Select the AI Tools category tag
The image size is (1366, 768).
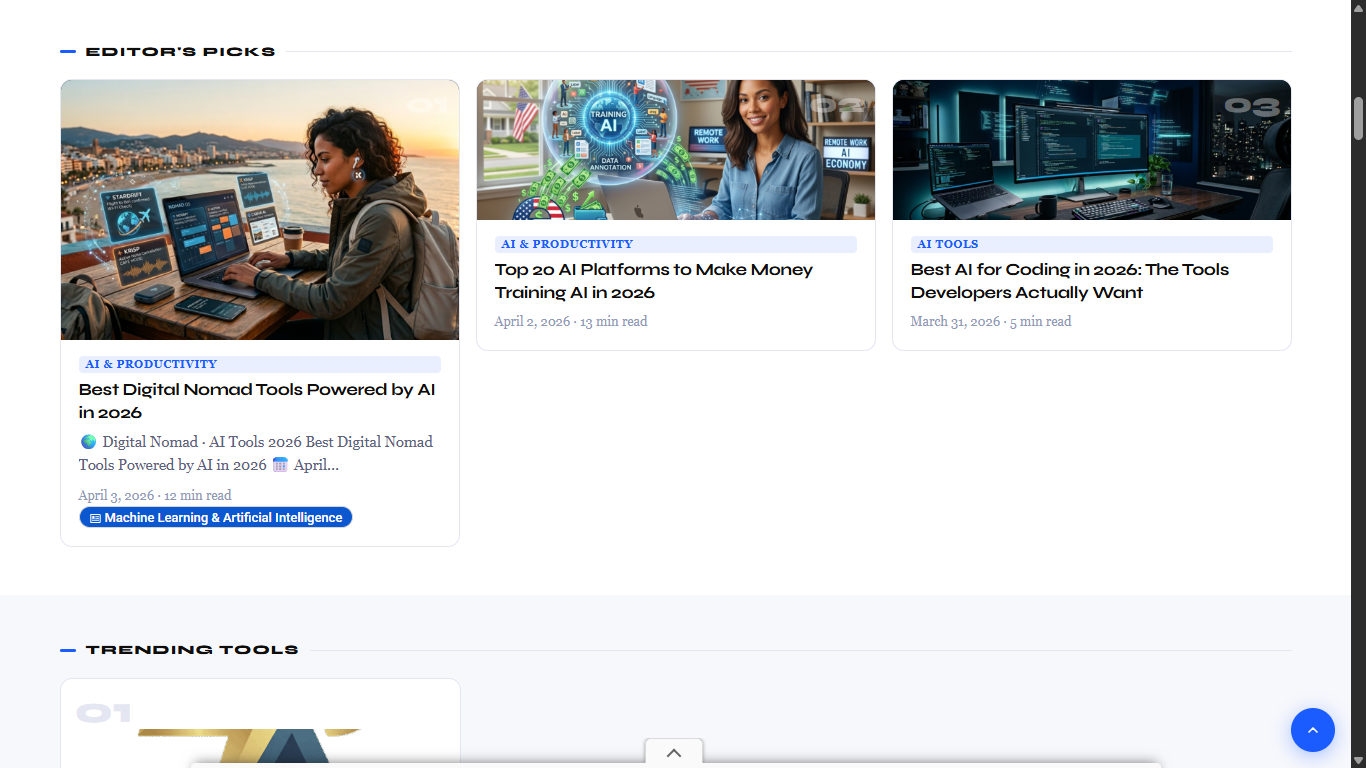[1092, 244]
